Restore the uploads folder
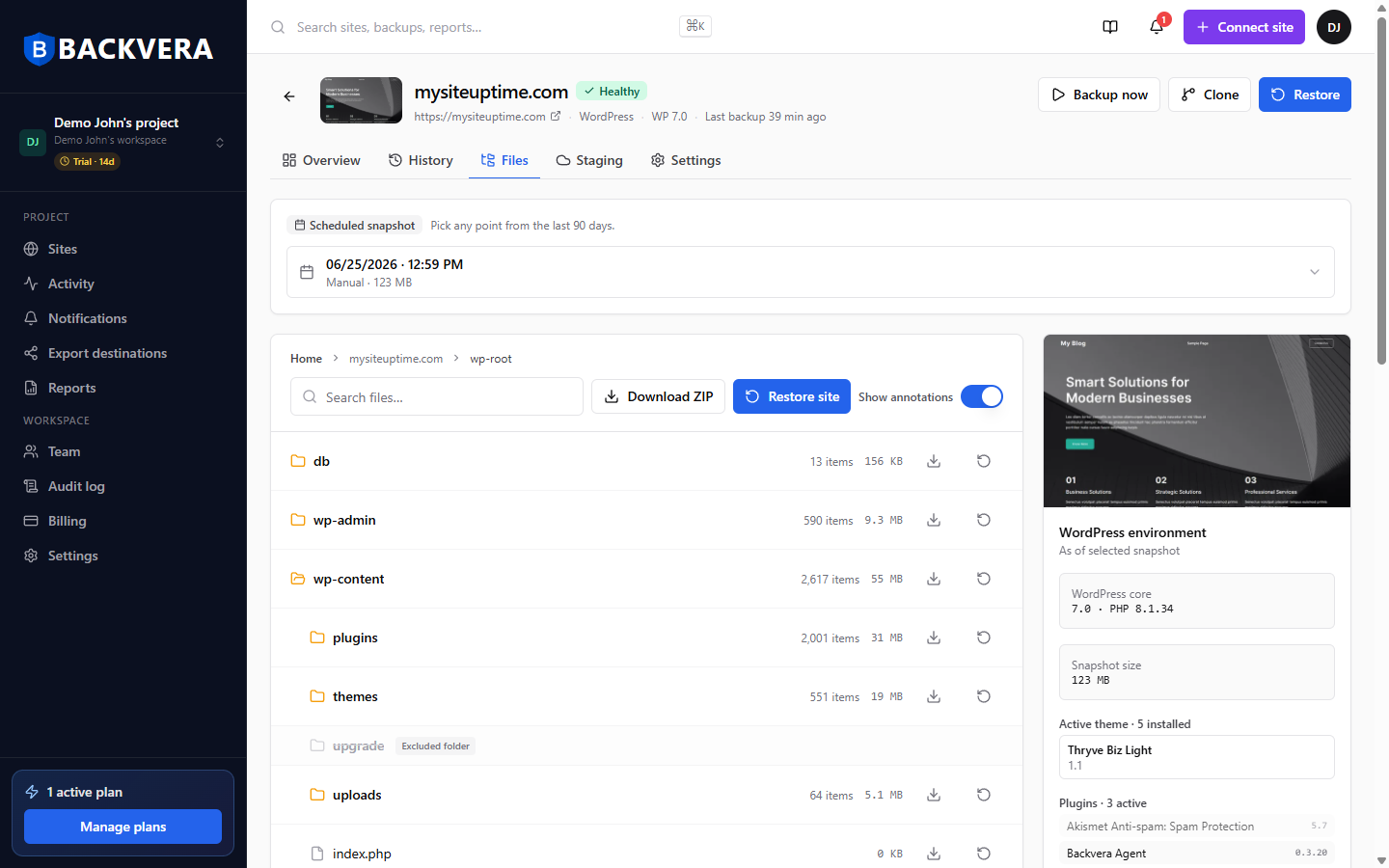 pos(984,795)
